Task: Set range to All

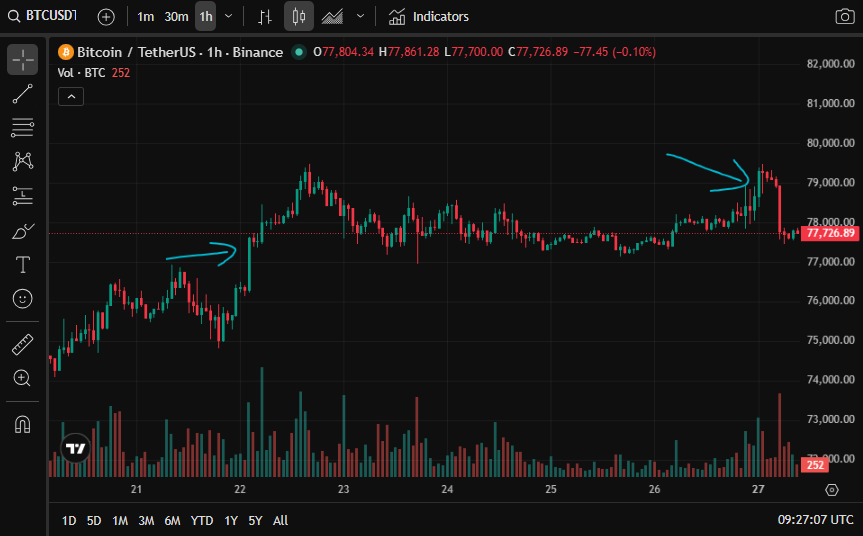Action: pyautogui.click(x=280, y=521)
